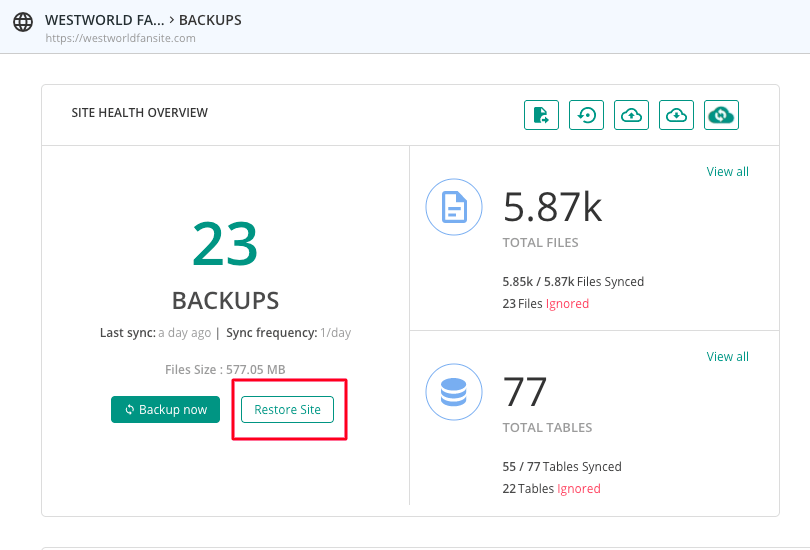Click Ignored next to 22 Tables
Viewport: 810px width, 550px height.
579,489
